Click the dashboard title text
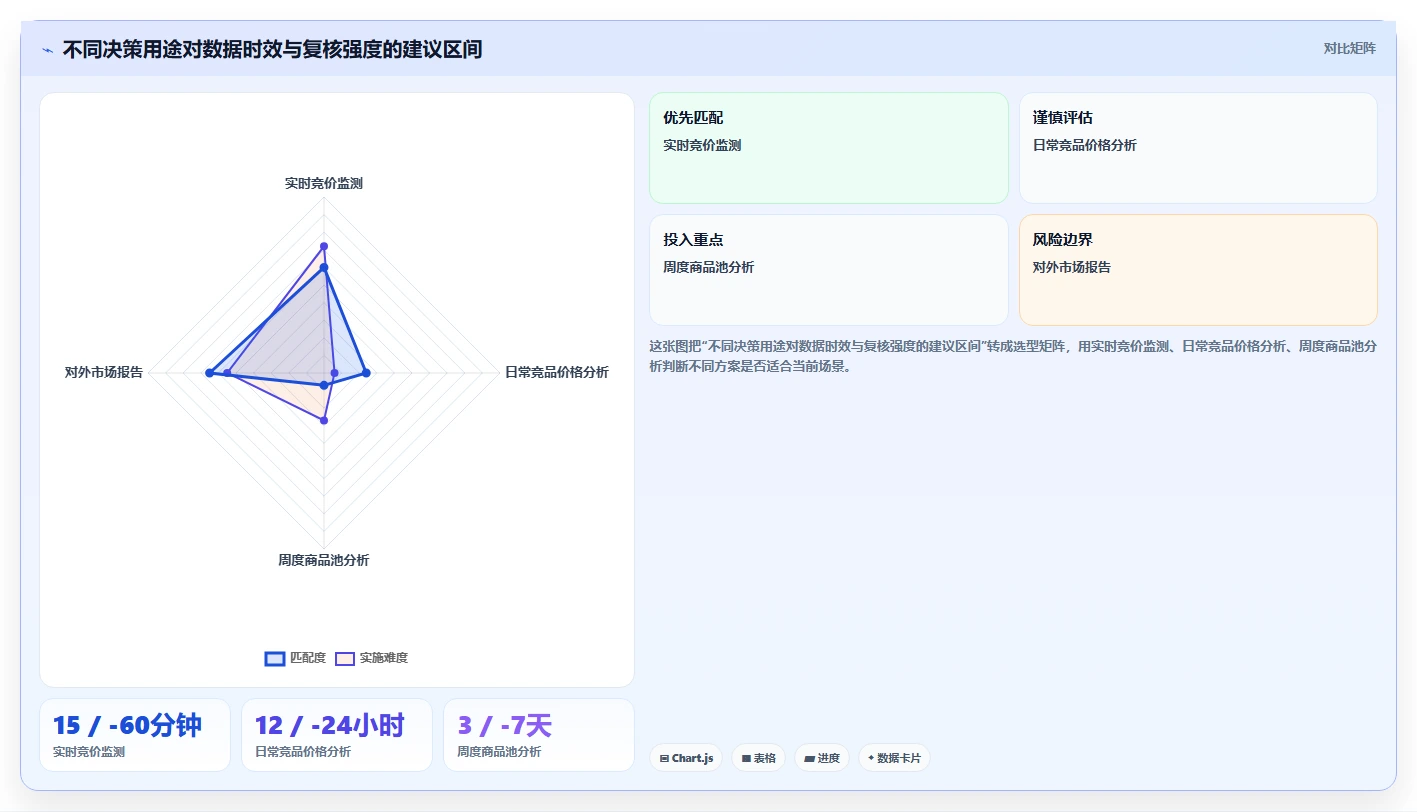The image size is (1417, 812). (x=272, y=49)
